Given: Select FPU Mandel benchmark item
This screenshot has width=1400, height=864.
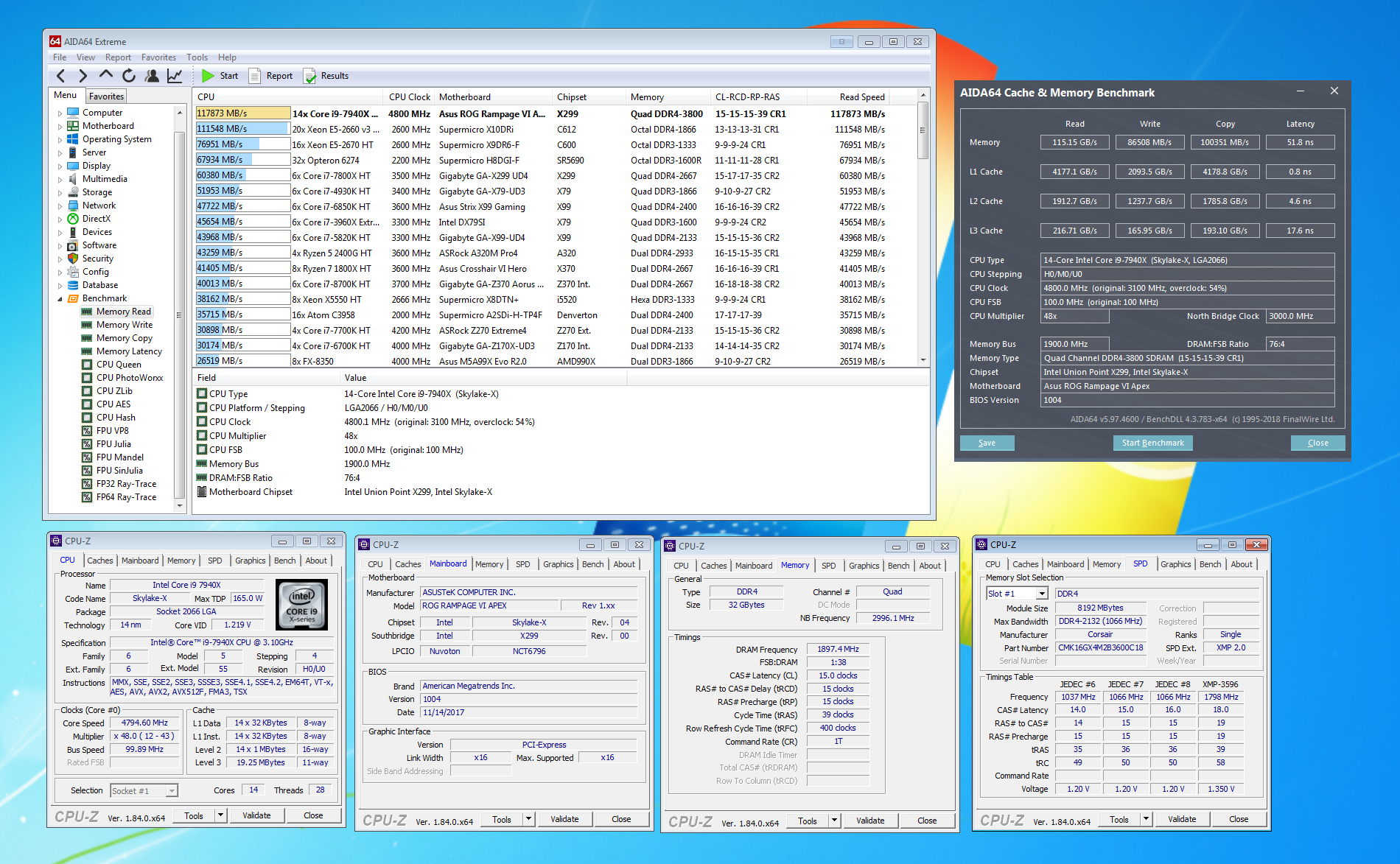Looking at the screenshot, I should click(120, 457).
